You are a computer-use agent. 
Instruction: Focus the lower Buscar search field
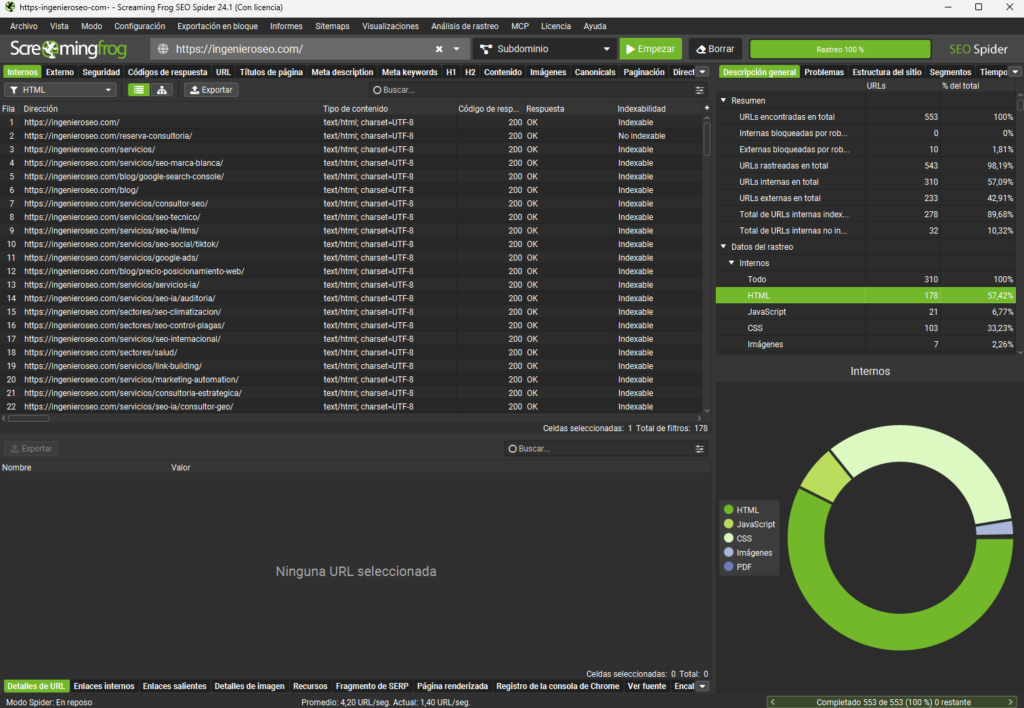pyautogui.click(x=600, y=449)
